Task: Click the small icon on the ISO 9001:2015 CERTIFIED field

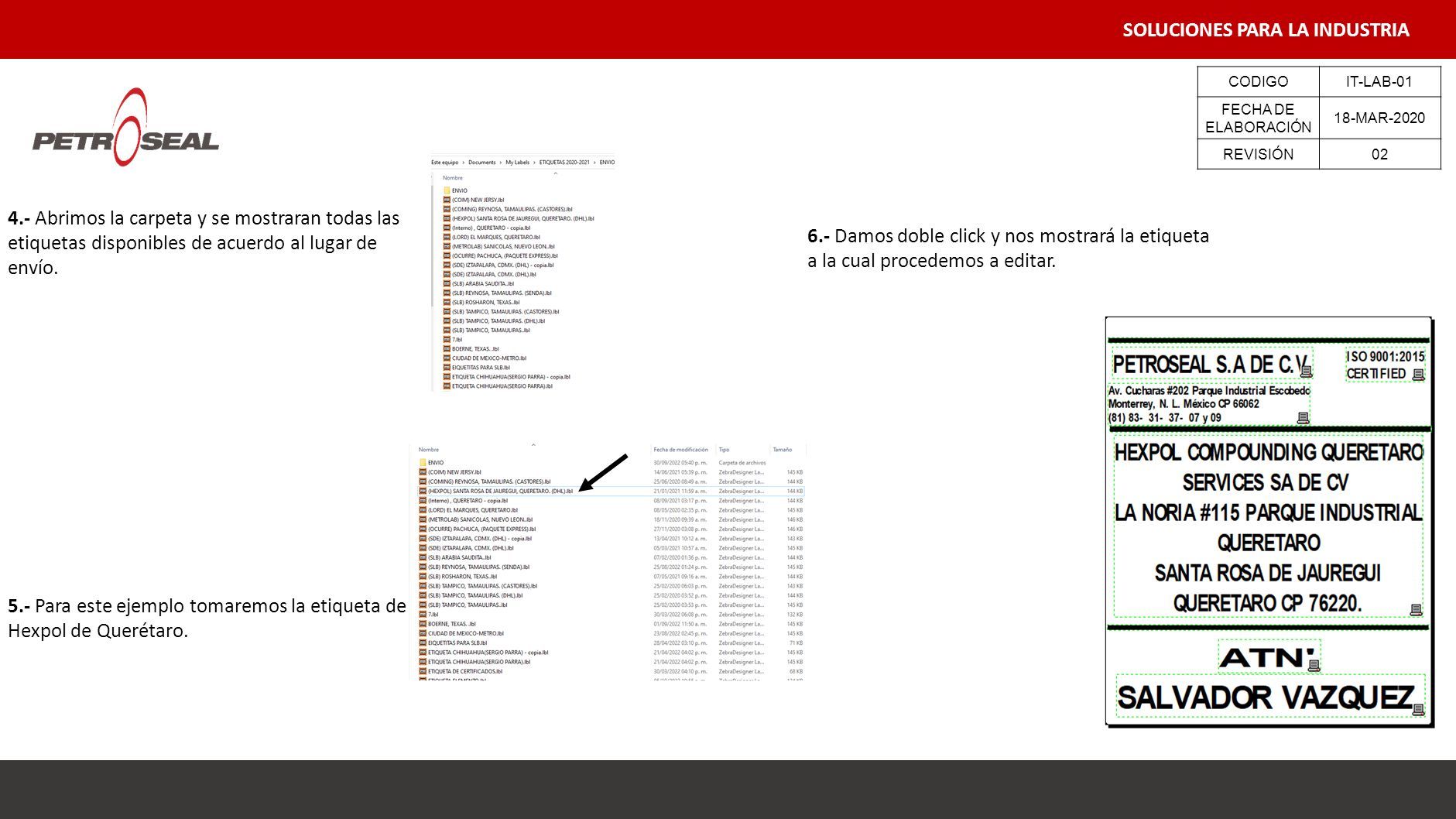Action: click(1418, 375)
